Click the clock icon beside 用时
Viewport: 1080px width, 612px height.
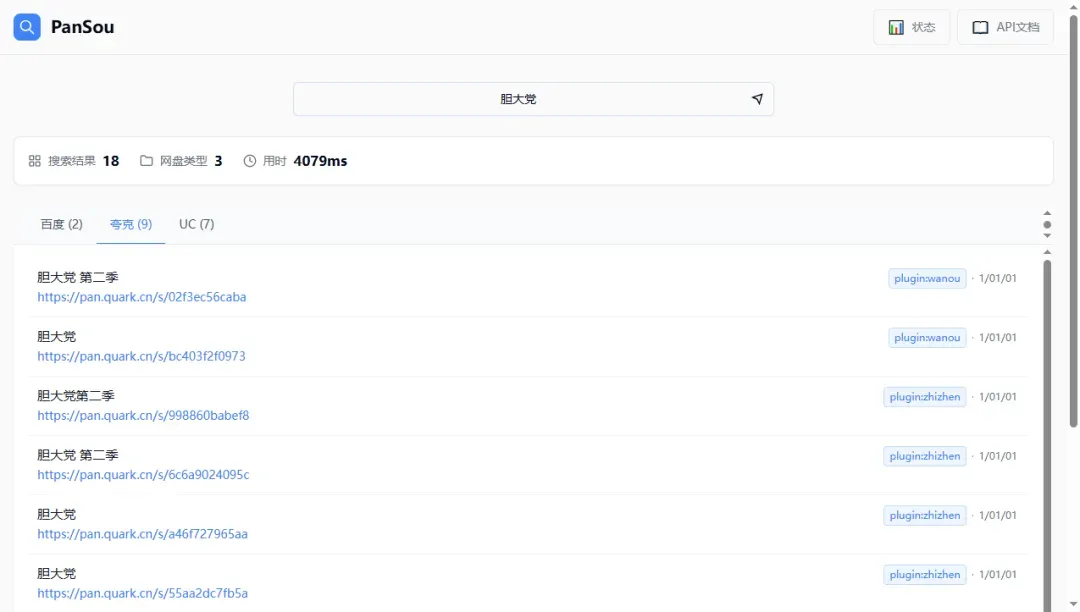250,161
